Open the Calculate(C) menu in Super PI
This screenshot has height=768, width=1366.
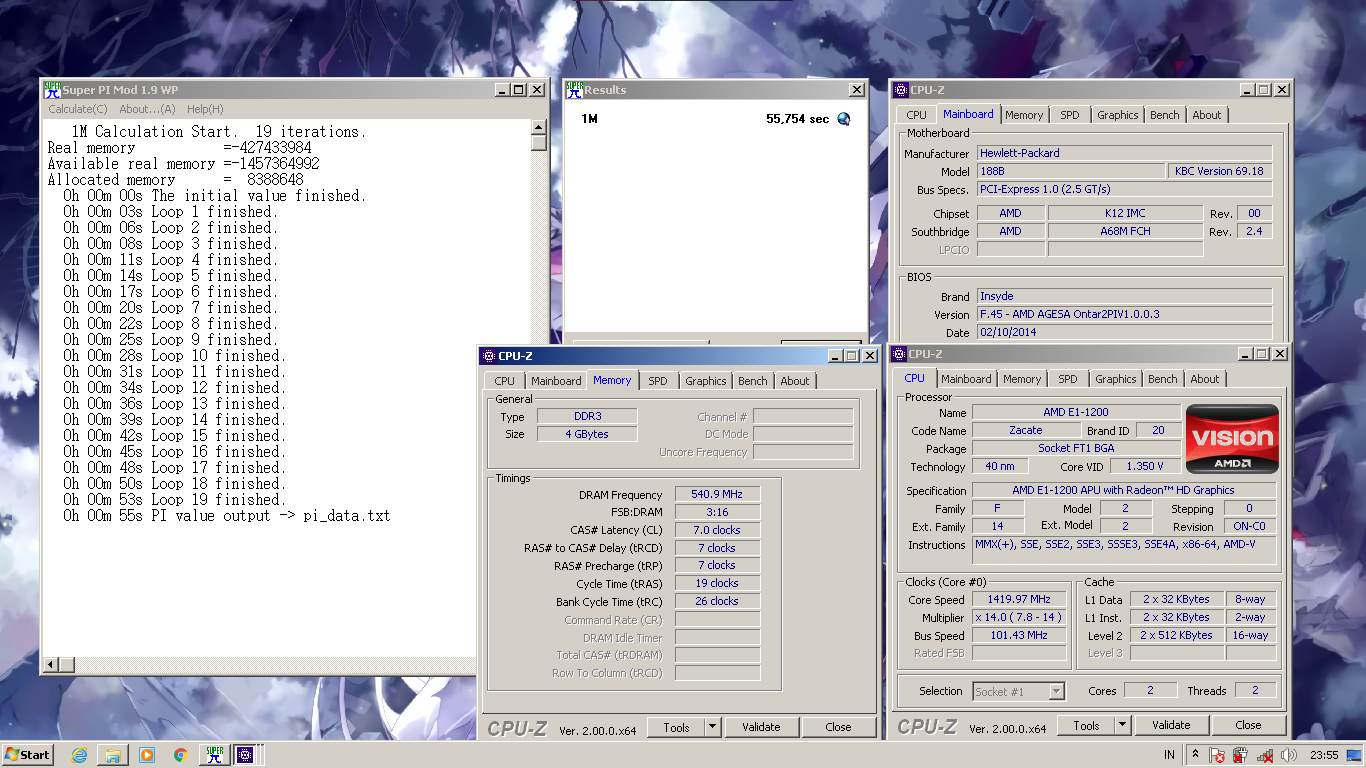coord(78,109)
